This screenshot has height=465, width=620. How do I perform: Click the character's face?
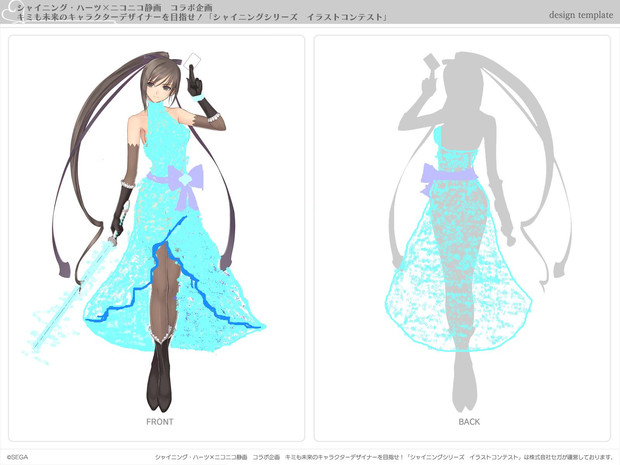[160, 88]
